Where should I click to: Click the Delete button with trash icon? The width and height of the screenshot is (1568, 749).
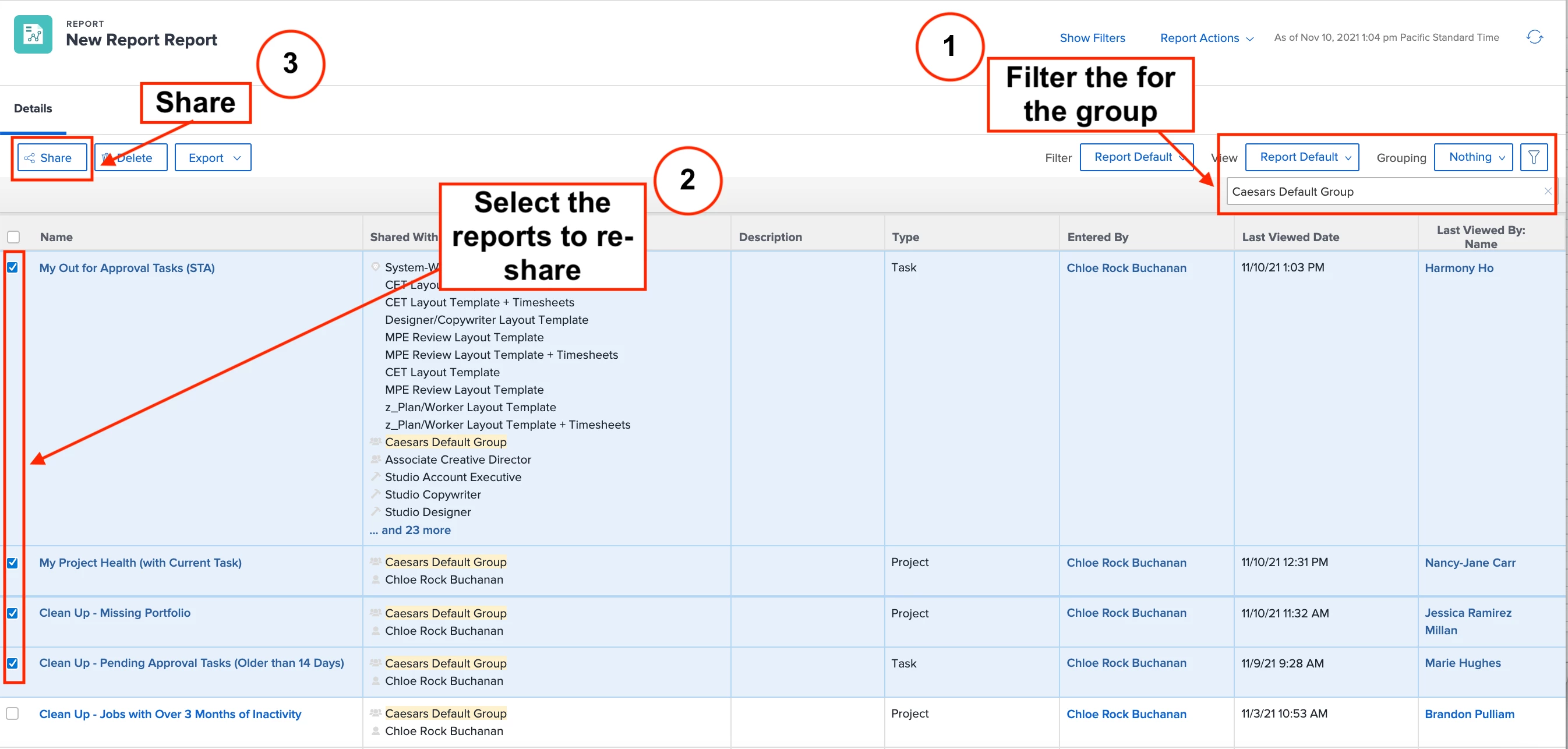(131, 158)
